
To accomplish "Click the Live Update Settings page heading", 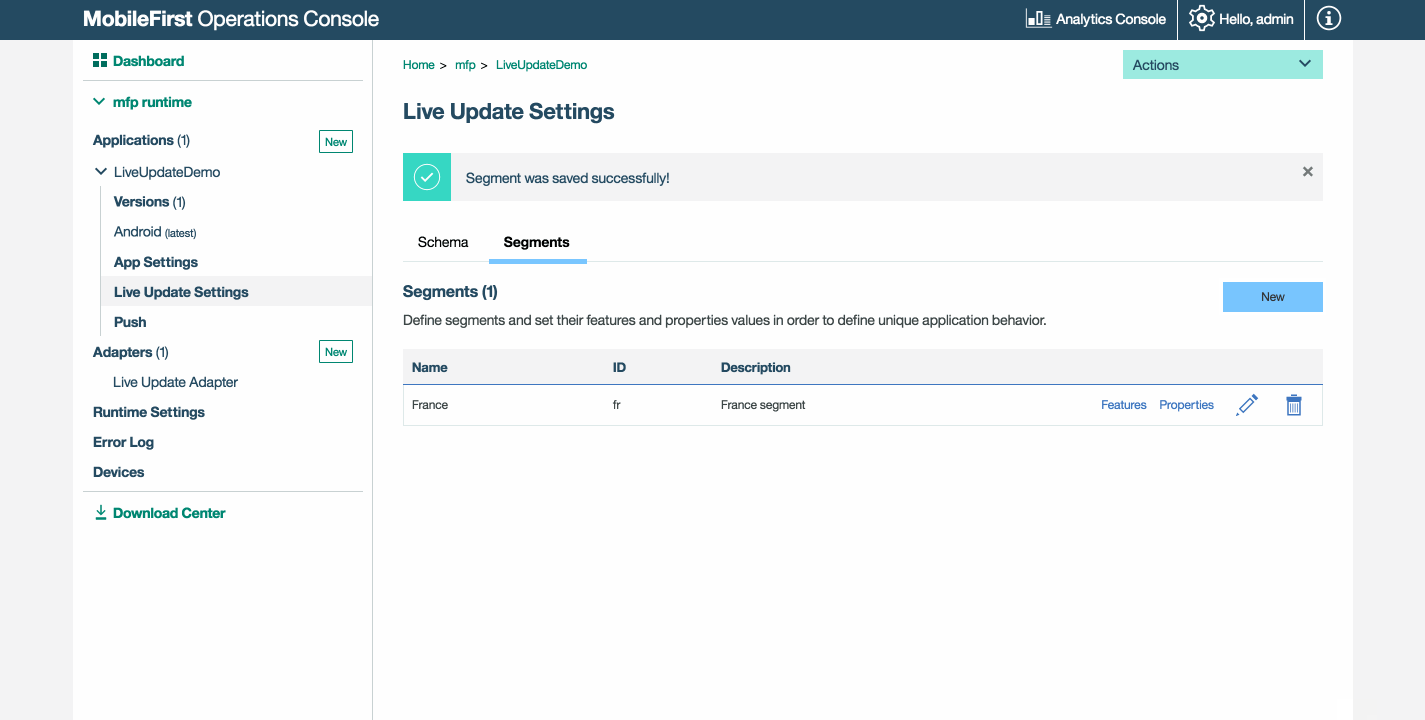I will click(509, 112).
